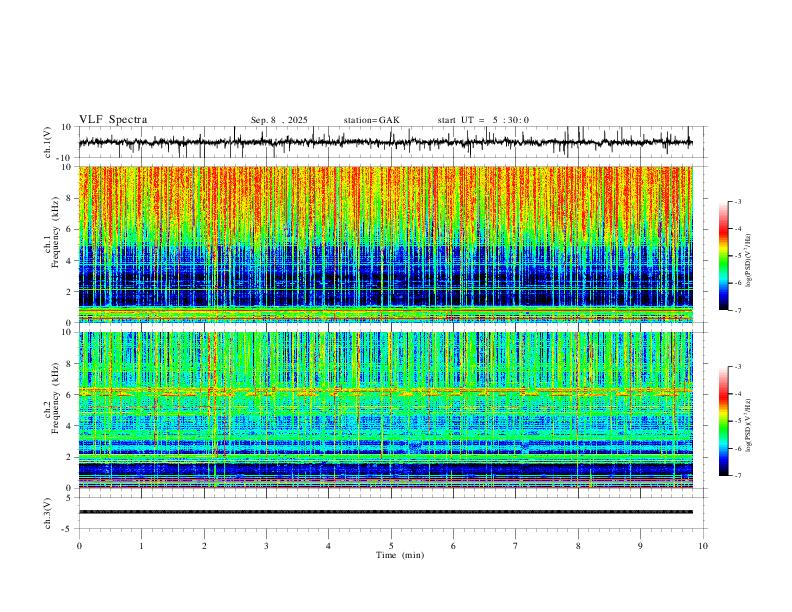This screenshot has width=792, height=612.
Task: Click the "8" kHz tick on ch.1 frequency axis
Action: 69,198
